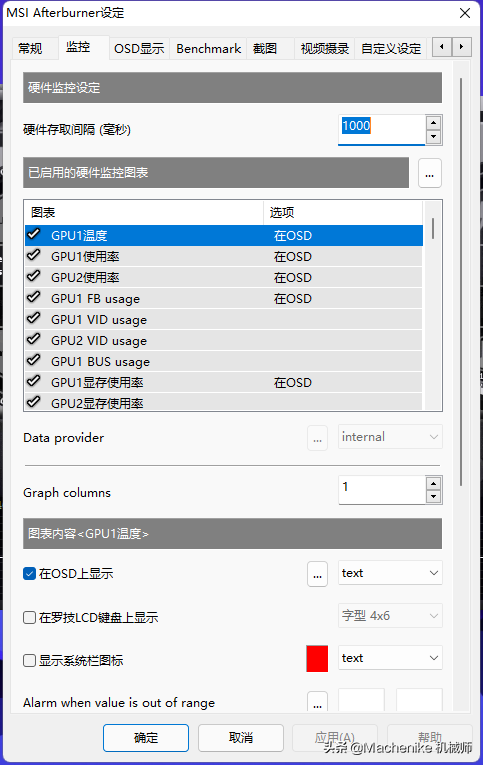This screenshot has height=765, width=483.
Task: Click the 应用(A) button
Action: tap(335, 738)
